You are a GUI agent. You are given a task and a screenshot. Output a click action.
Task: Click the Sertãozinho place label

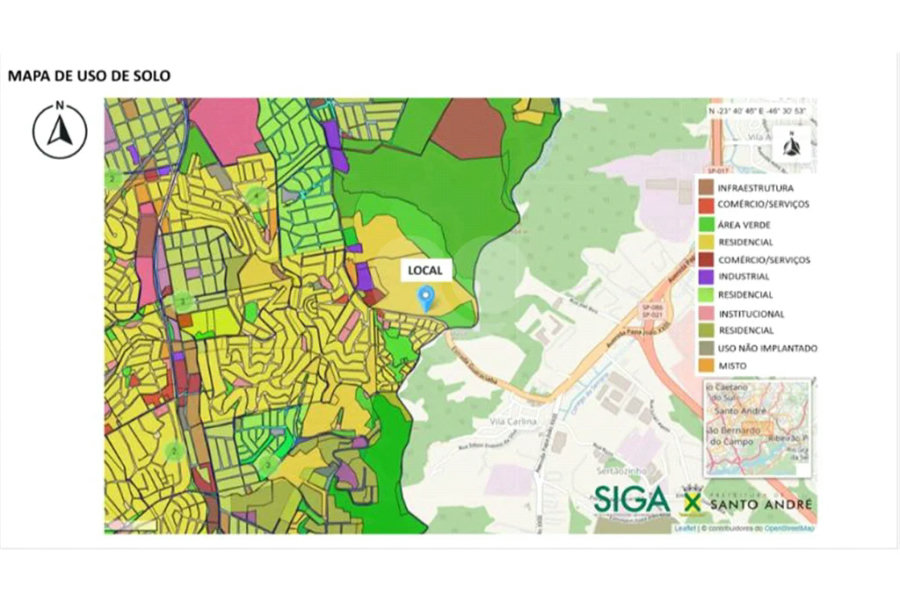tap(621, 470)
